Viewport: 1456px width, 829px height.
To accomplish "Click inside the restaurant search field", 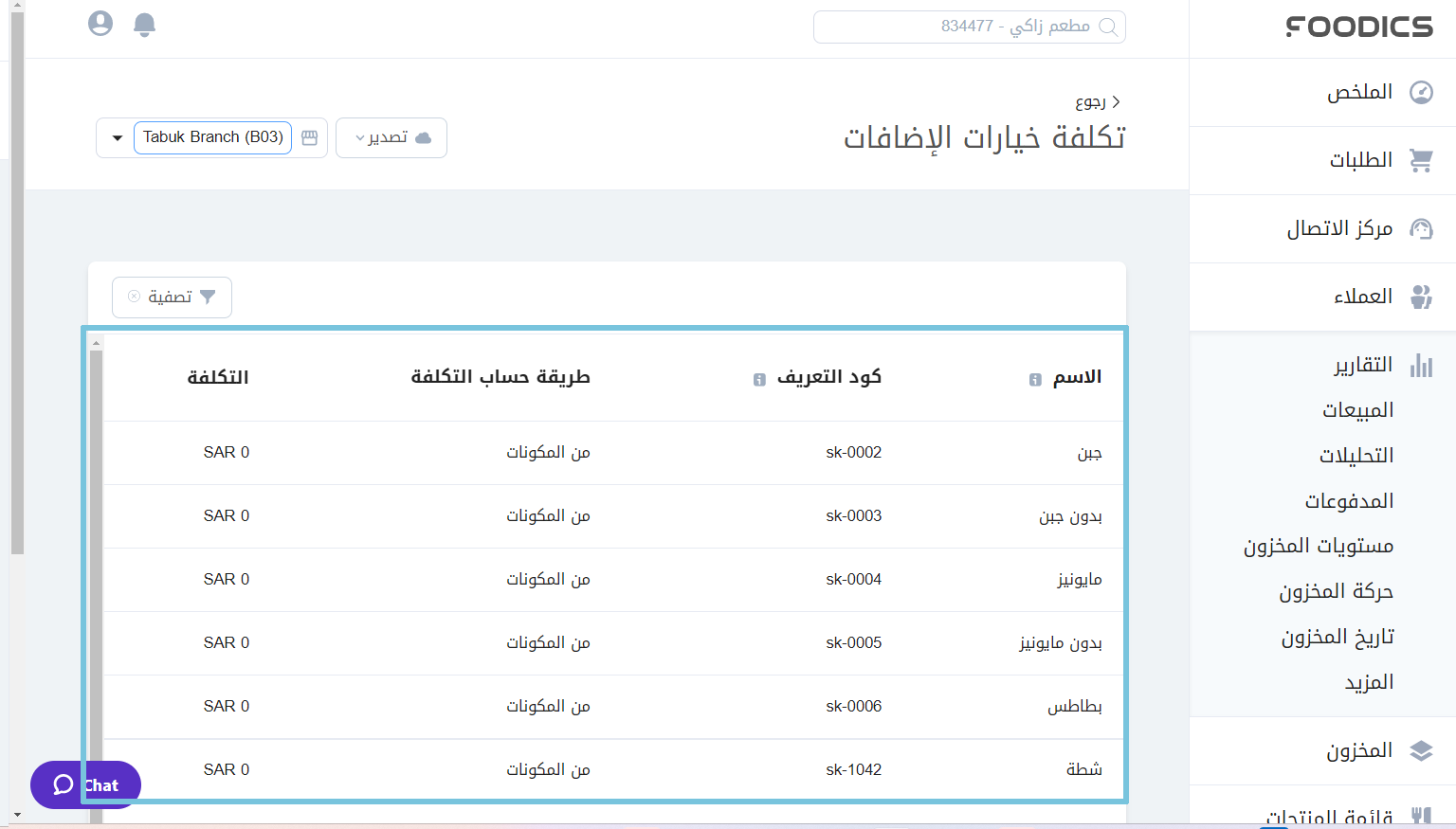I will (967, 27).
